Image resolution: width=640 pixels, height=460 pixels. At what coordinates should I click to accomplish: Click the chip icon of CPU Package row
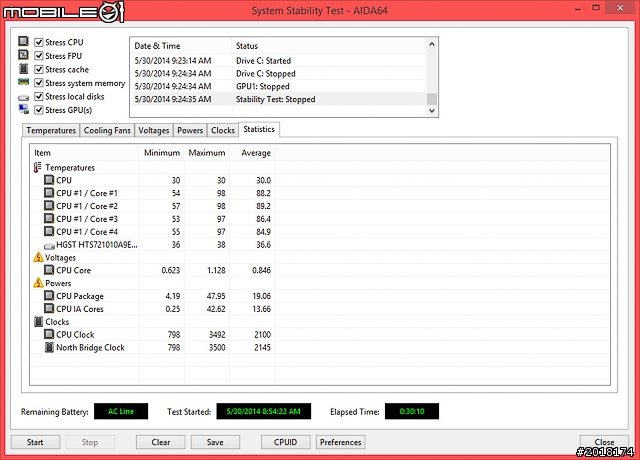pos(49,296)
